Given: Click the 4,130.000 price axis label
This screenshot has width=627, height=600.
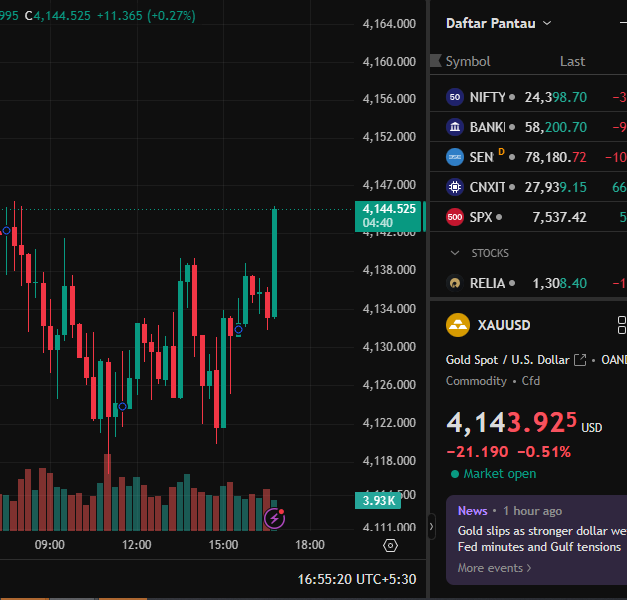Looking at the screenshot, I should 389,347.
